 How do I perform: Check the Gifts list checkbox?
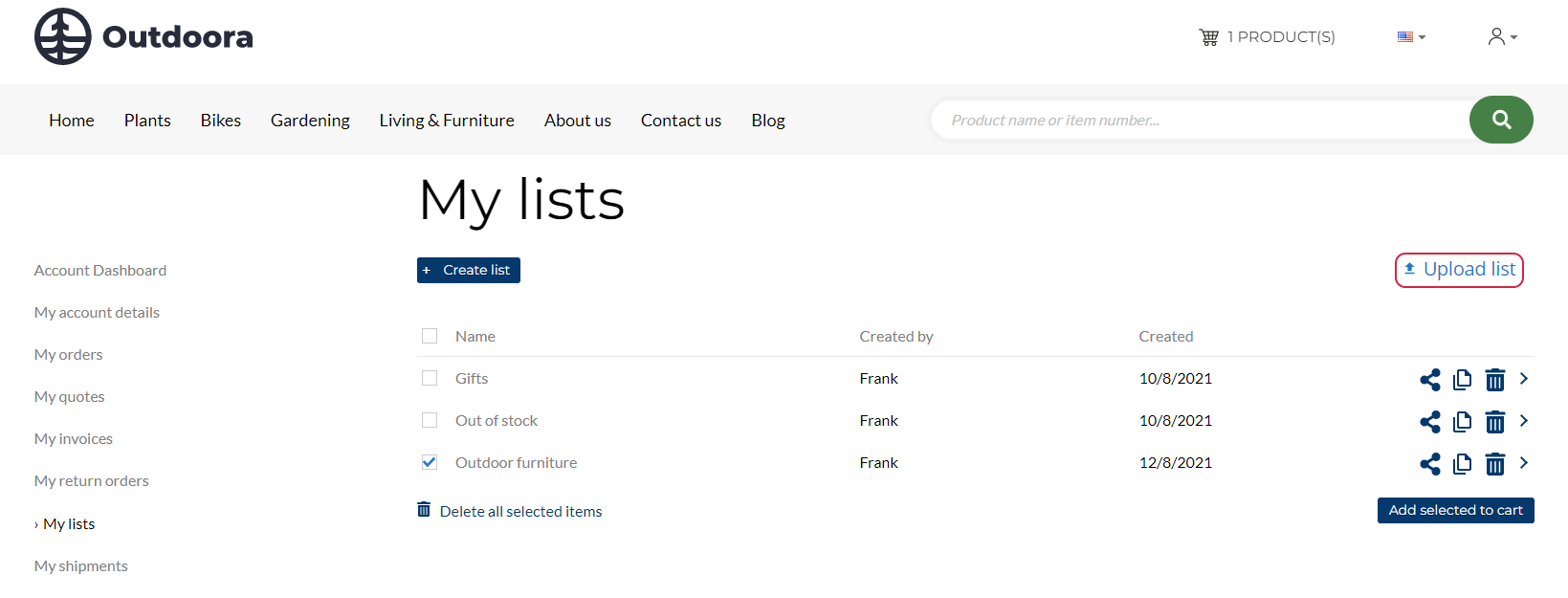click(430, 379)
